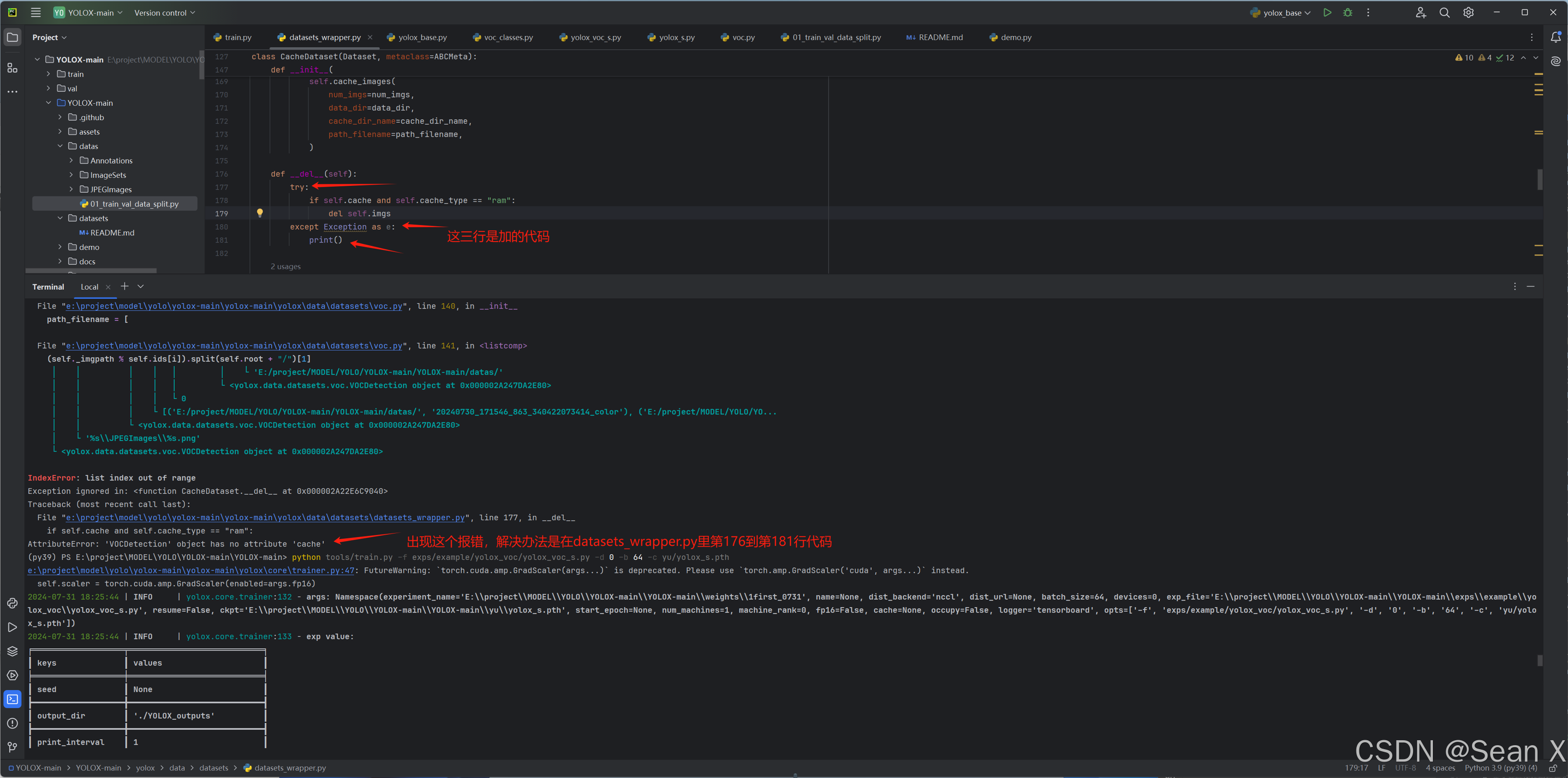
Task: Open the Git tool window at bottom left
Action: point(12,747)
